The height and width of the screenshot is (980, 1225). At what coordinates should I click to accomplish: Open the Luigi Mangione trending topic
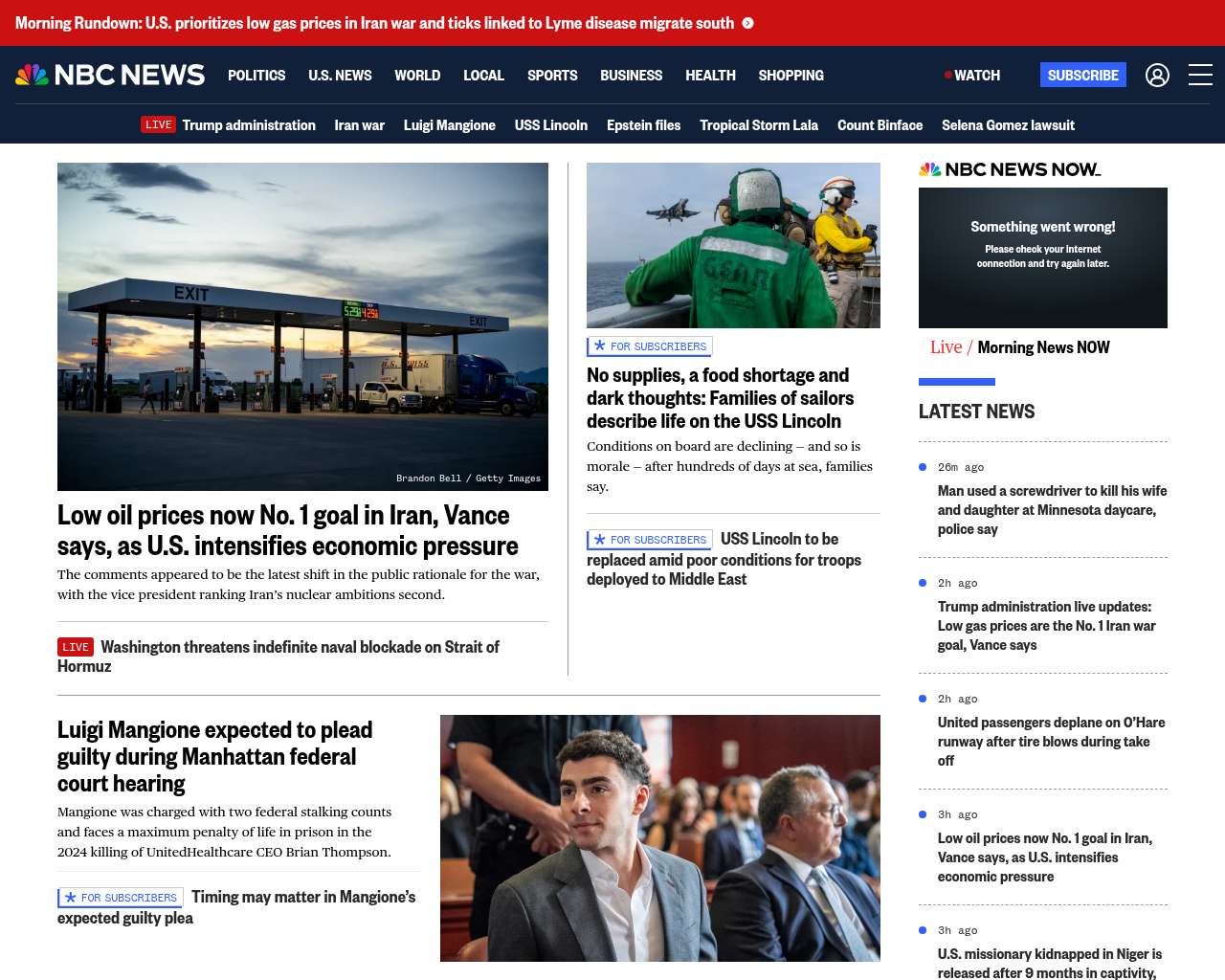(x=450, y=124)
